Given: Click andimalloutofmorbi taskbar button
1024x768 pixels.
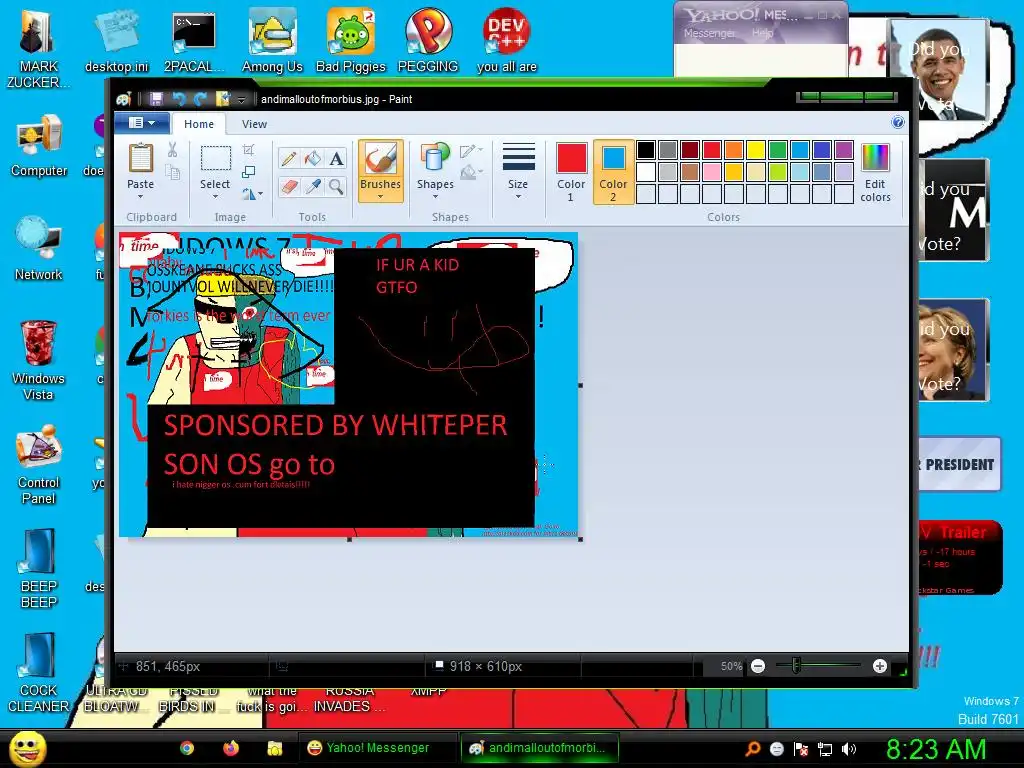Looking at the screenshot, I should coord(539,748).
